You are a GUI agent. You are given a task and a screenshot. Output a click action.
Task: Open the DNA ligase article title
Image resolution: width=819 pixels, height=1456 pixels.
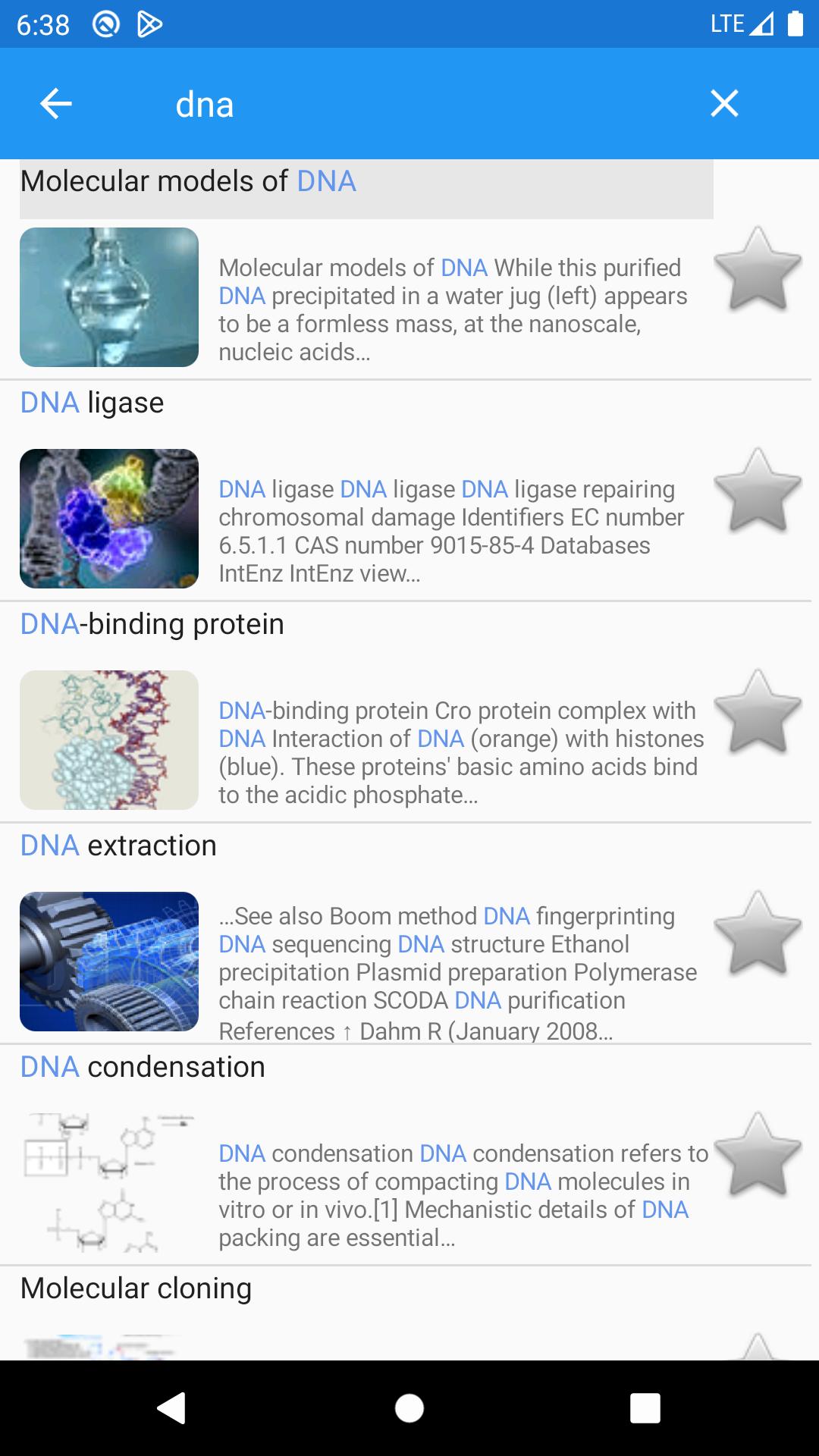point(93,403)
